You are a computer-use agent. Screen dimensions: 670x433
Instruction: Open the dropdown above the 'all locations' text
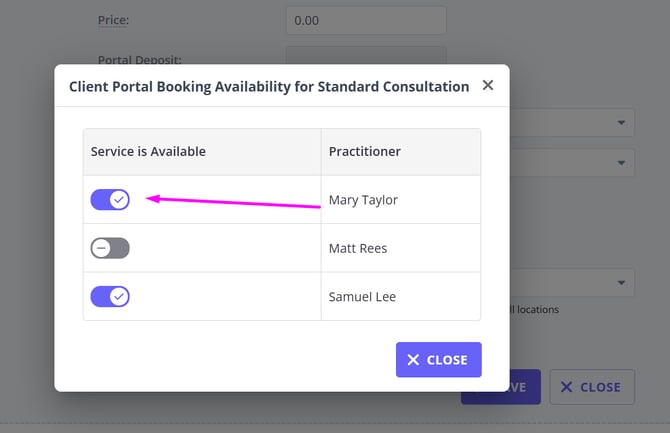(621, 283)
